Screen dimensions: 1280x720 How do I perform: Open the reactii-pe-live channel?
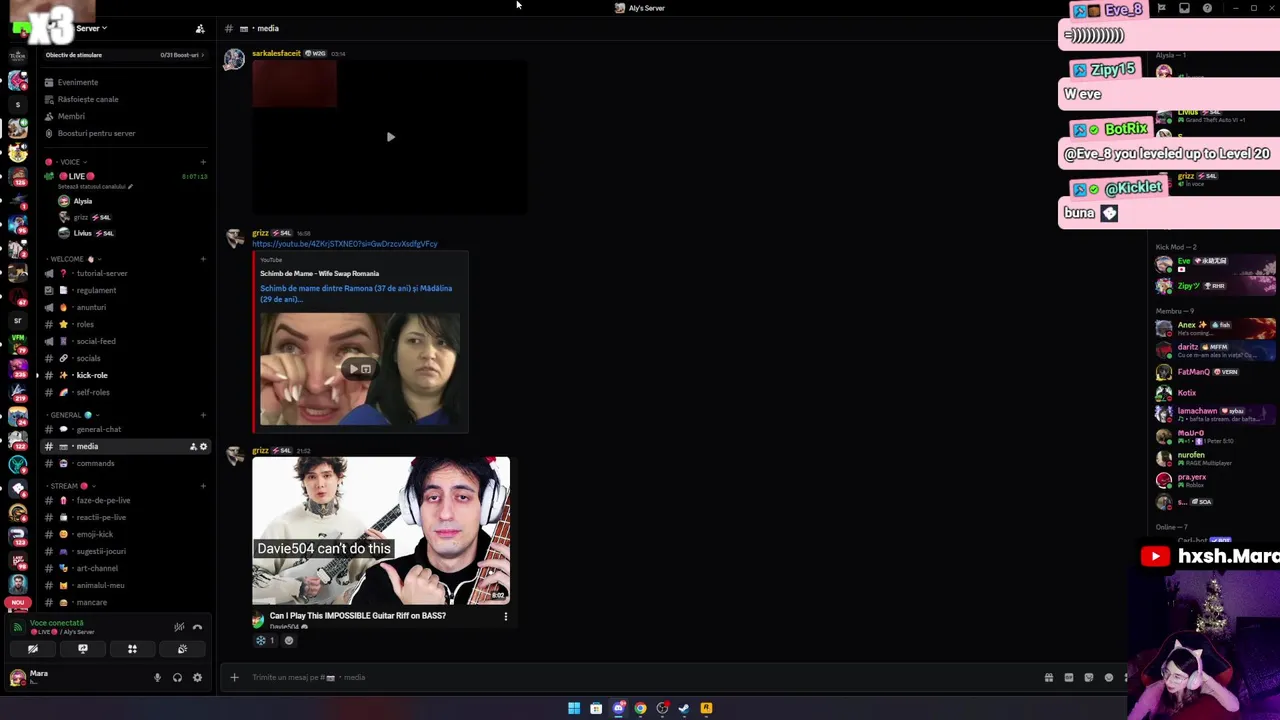(101, 517)
